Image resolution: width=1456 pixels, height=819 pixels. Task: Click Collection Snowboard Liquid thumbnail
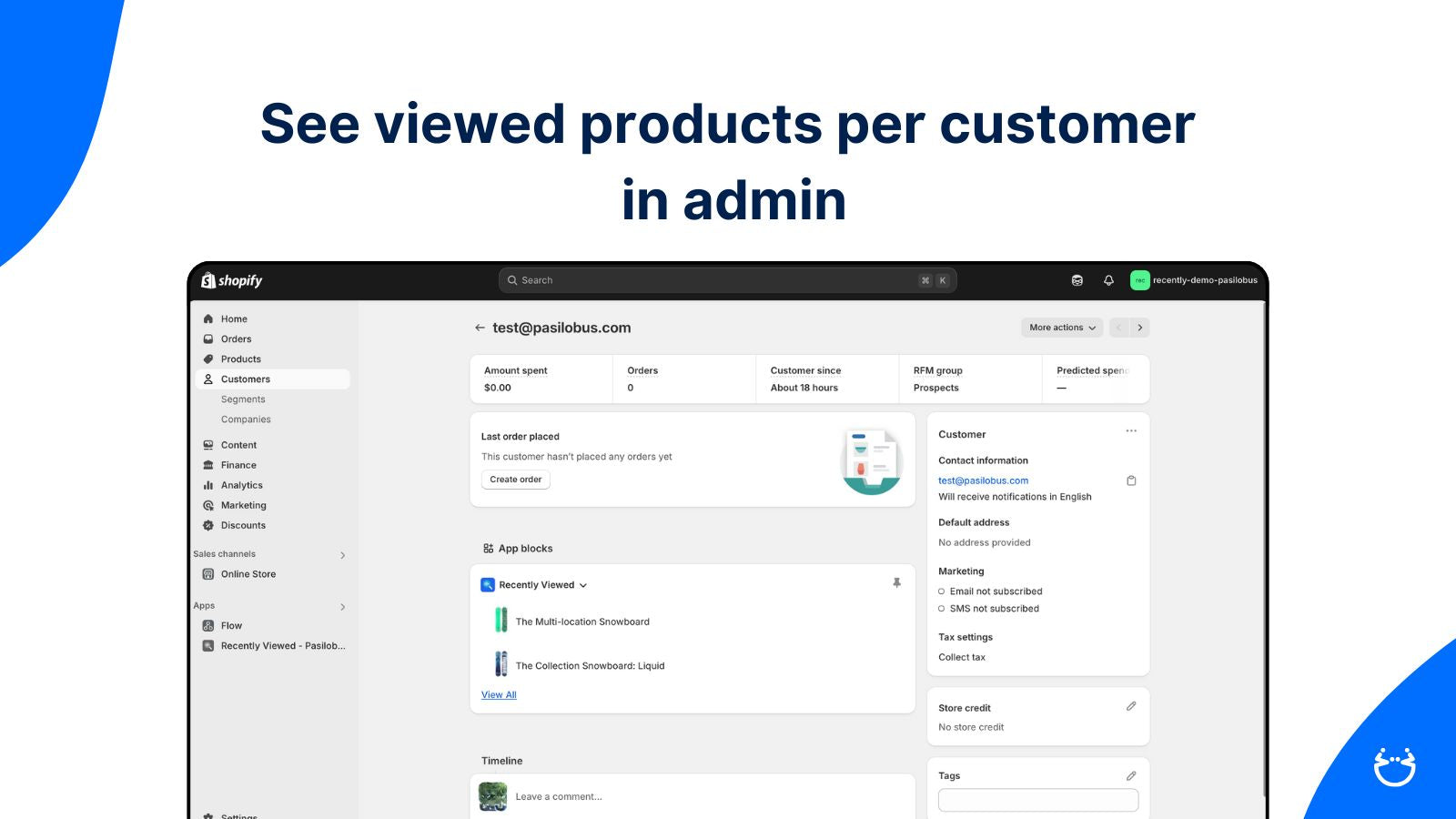(500, 663)
